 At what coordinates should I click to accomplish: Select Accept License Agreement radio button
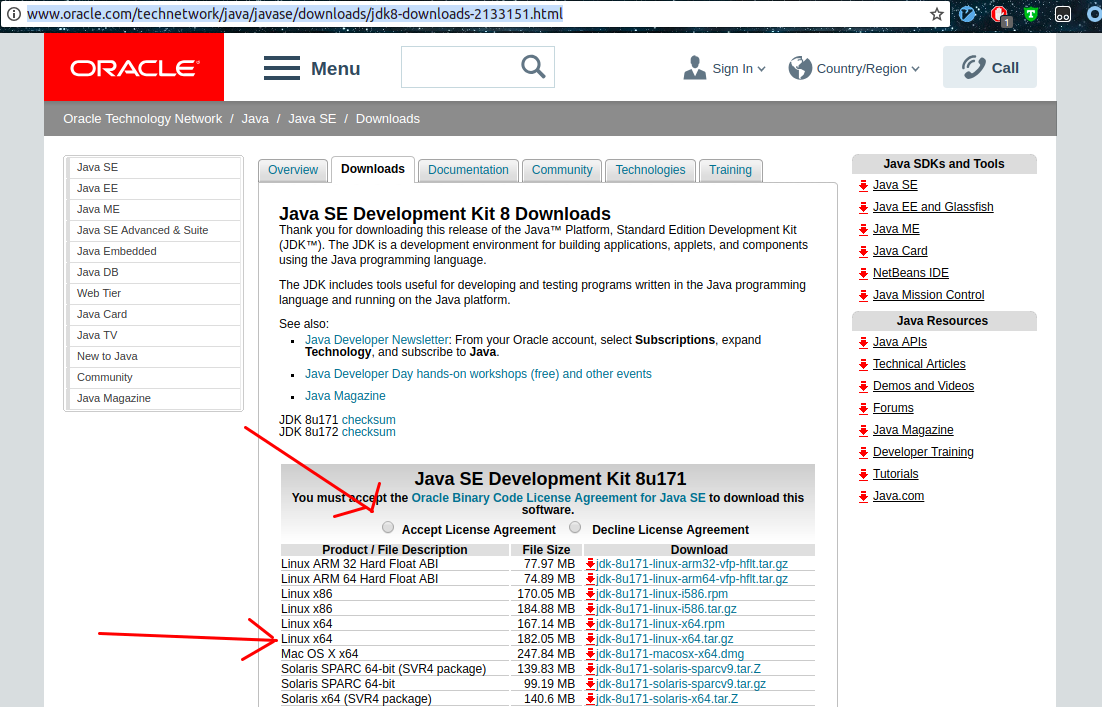pyautogui.click(x=388, y=527)
